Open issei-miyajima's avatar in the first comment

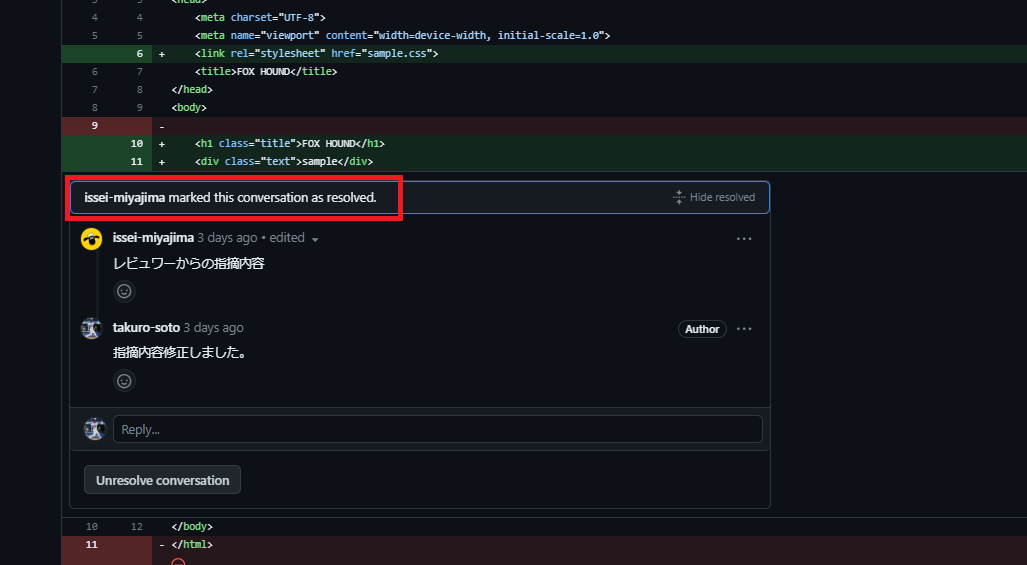point(92,239)
